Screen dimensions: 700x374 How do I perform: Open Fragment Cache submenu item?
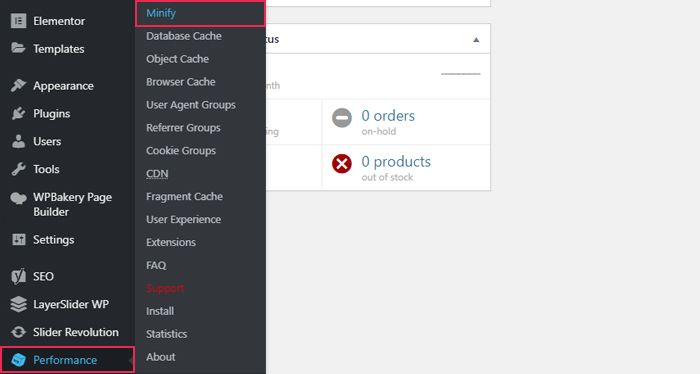coord(184,197)
